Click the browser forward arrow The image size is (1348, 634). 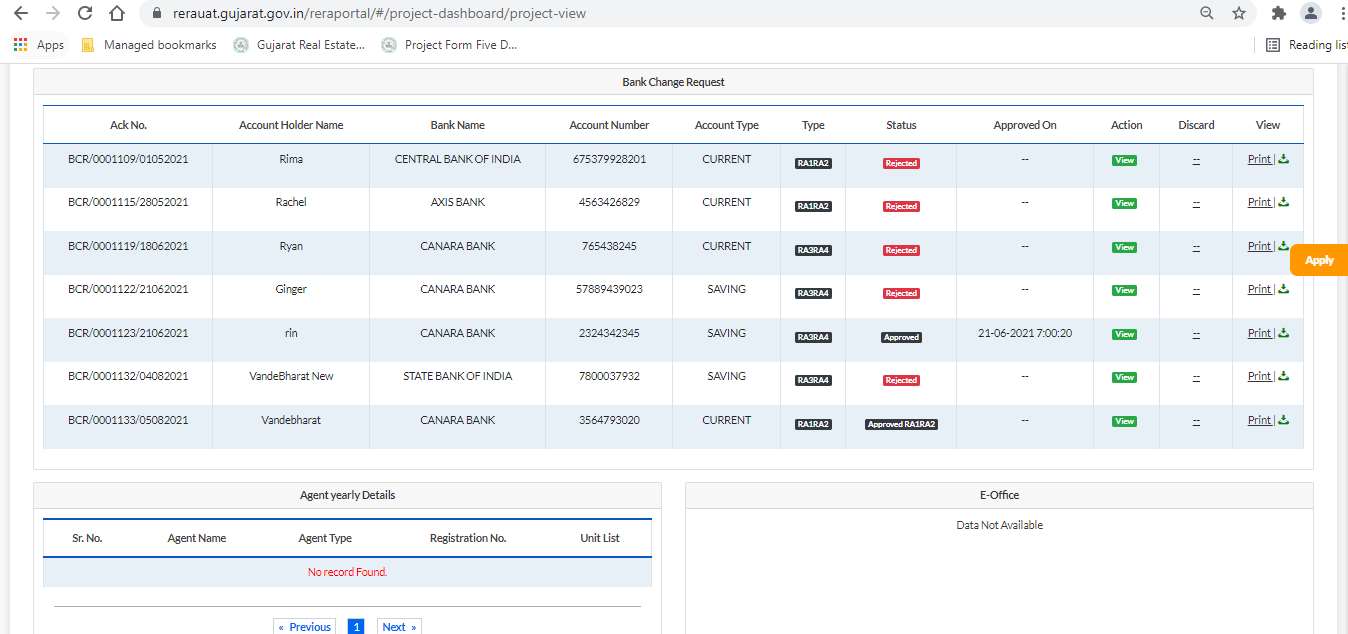tap(53, 13)
